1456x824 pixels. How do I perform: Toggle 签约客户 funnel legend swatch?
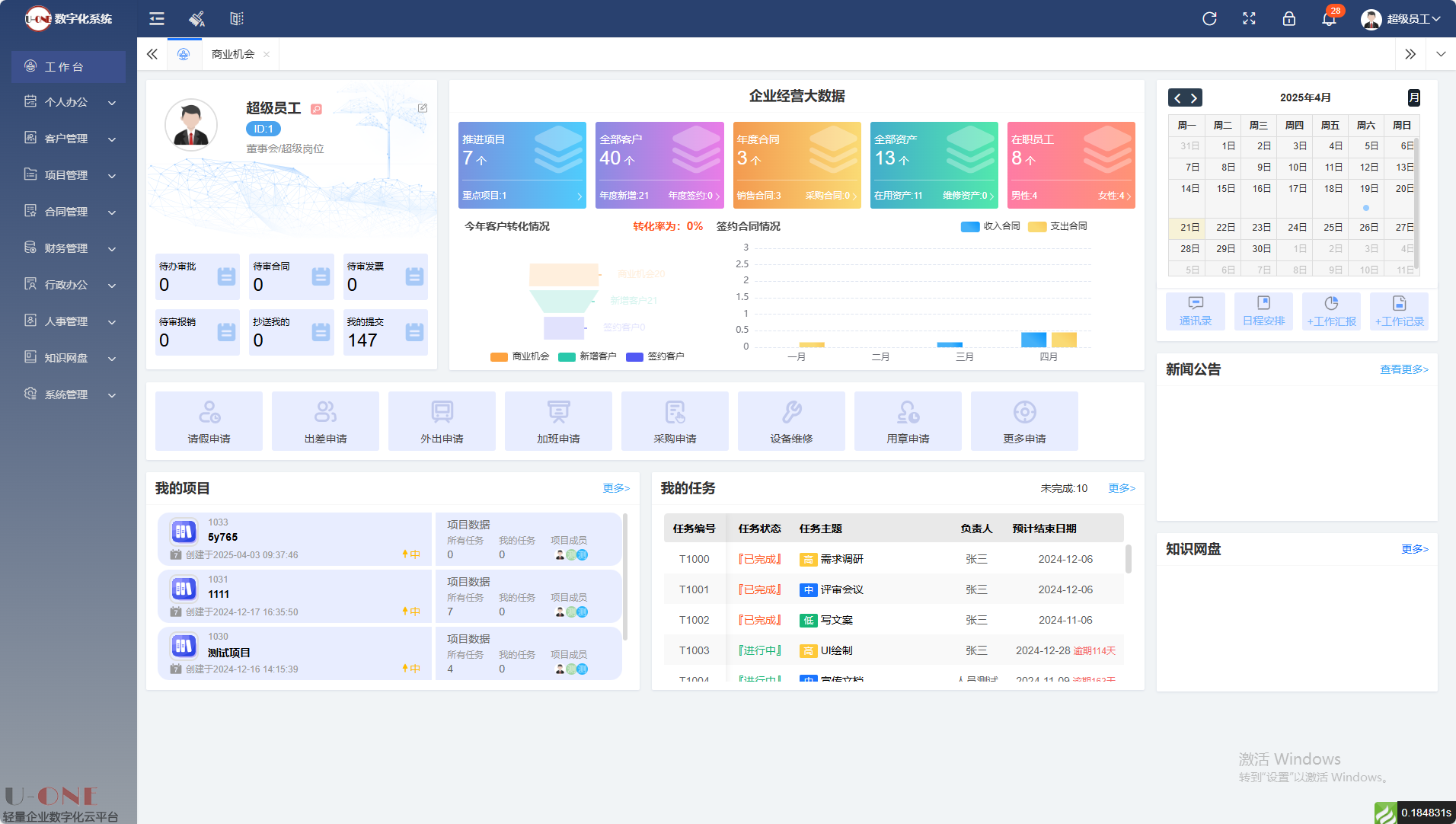click(x=634, y=356)
